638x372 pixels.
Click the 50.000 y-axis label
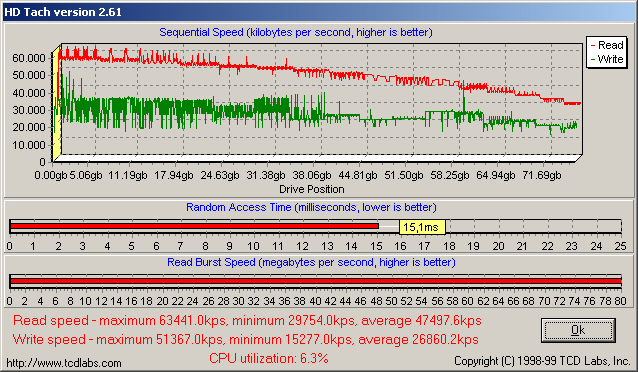(28, 75)
